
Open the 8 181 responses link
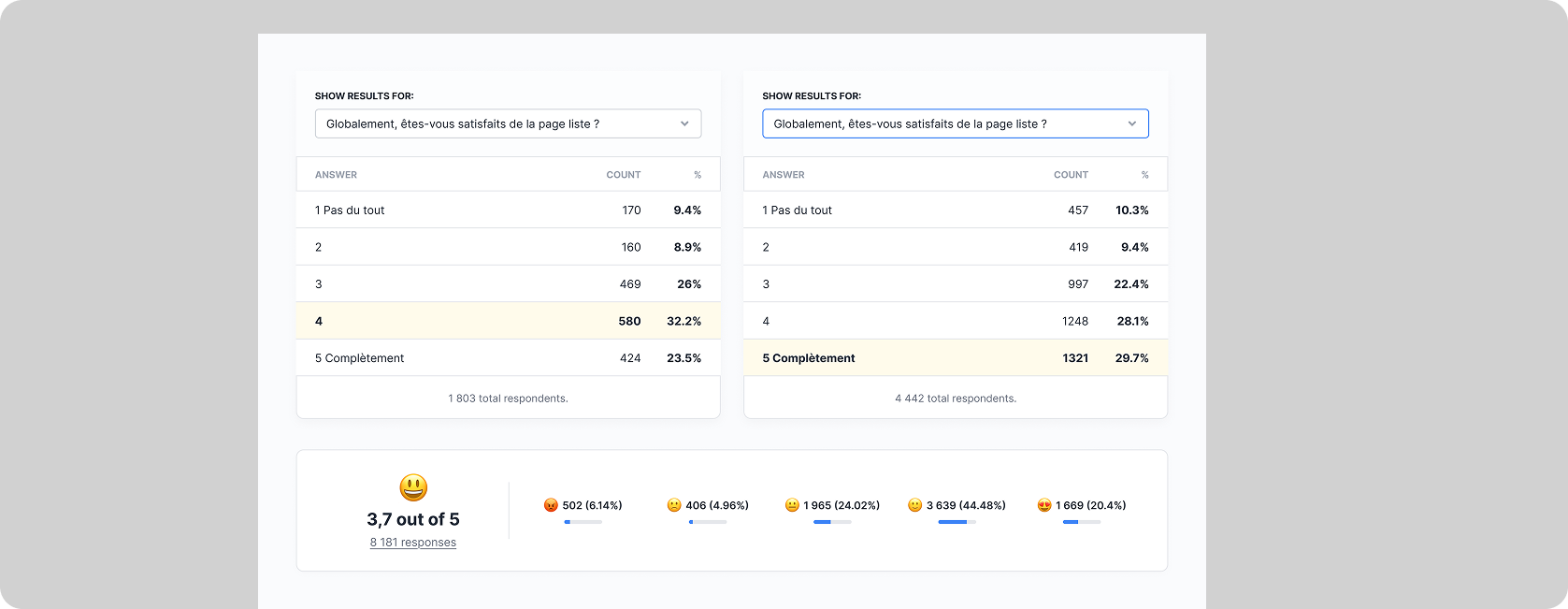[x=413, y=543]
